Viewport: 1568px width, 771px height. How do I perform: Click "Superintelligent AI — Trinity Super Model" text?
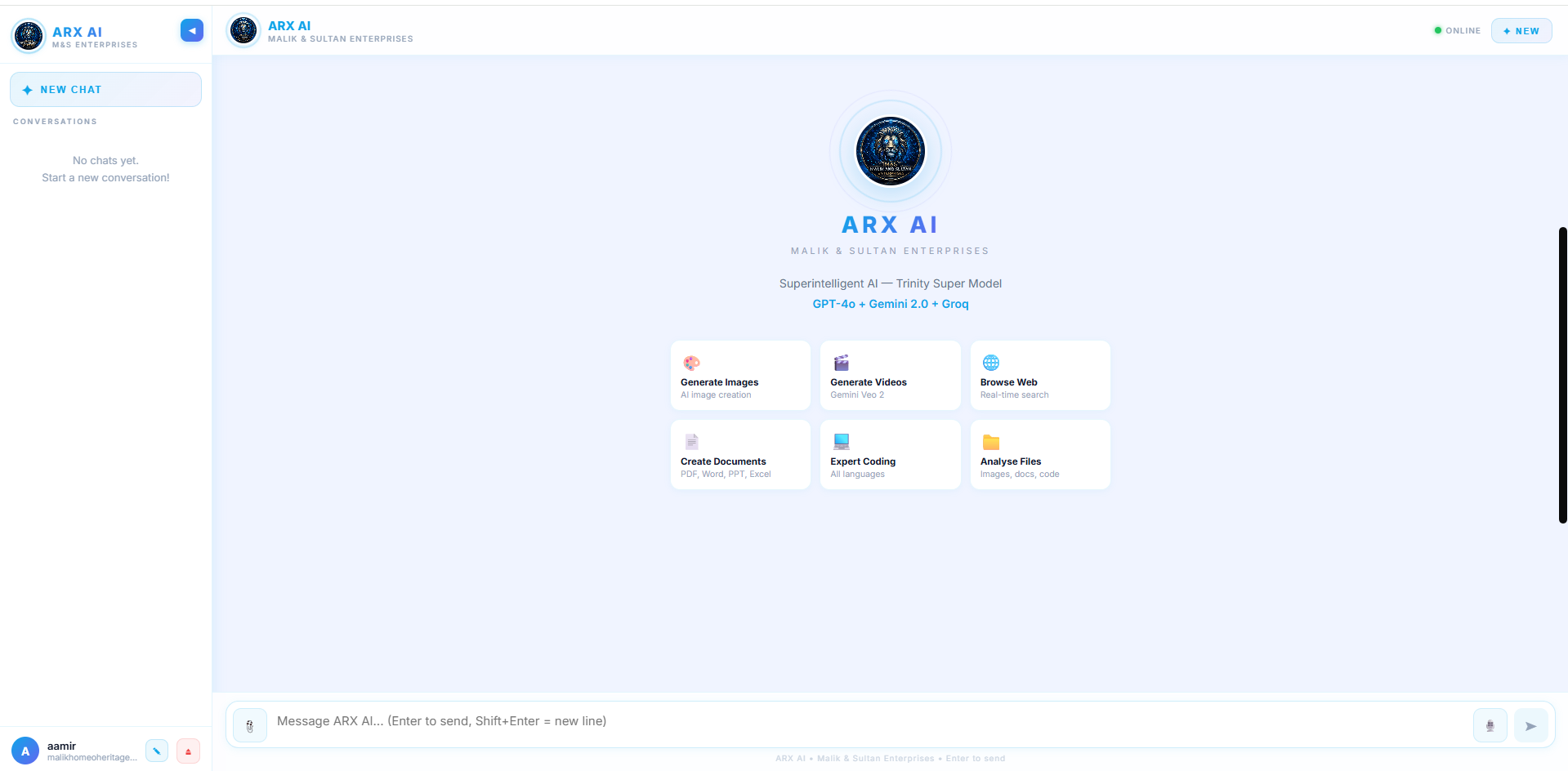(x=891, y=283)
